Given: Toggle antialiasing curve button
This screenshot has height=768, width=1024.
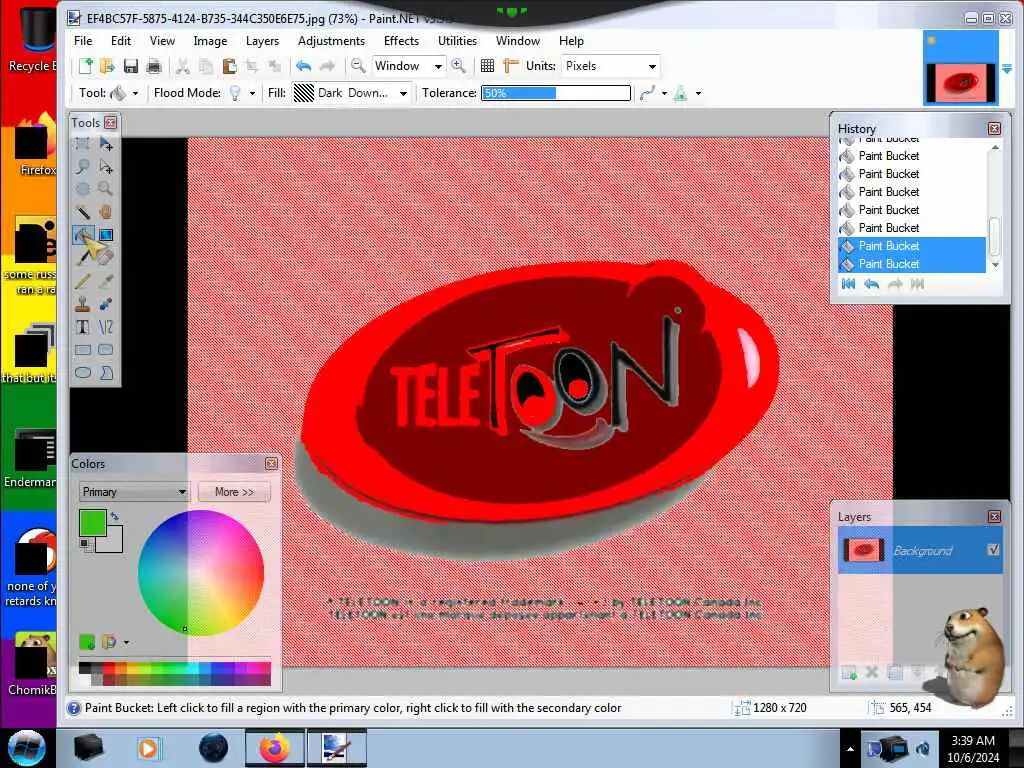Looking at the screenshot, I should [x=647, y=93].
